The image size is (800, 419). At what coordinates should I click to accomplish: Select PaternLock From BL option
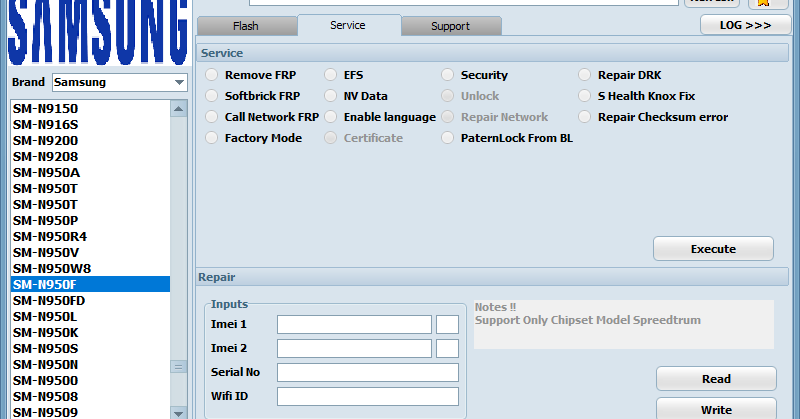(447, 138)
